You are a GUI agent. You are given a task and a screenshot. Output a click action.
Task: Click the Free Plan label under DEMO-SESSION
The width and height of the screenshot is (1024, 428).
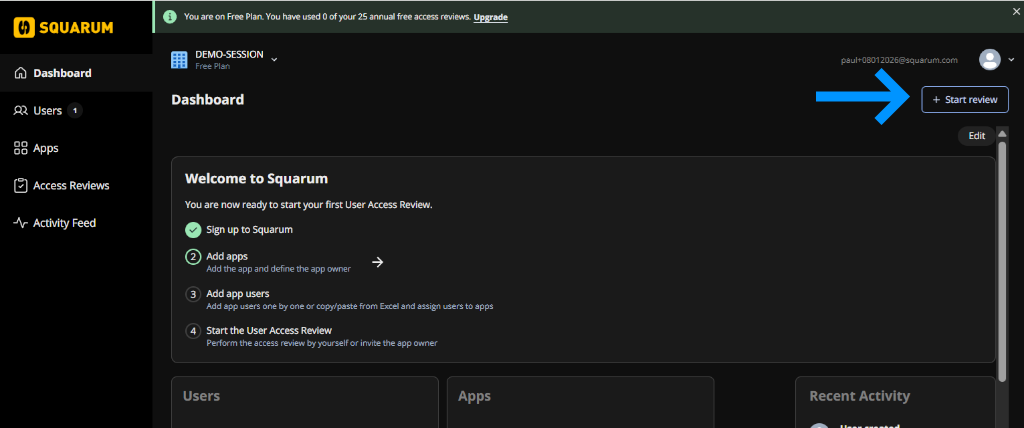[213, 66]
